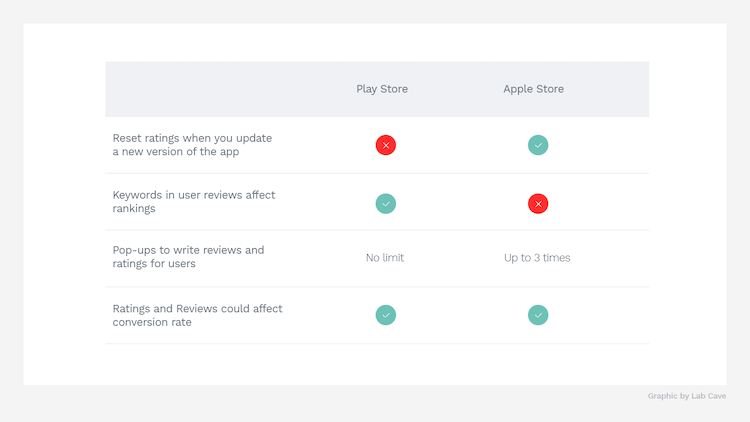Screen dimensions: 750x422
Task: Select the Play Store column header
Action: (382, 89)
